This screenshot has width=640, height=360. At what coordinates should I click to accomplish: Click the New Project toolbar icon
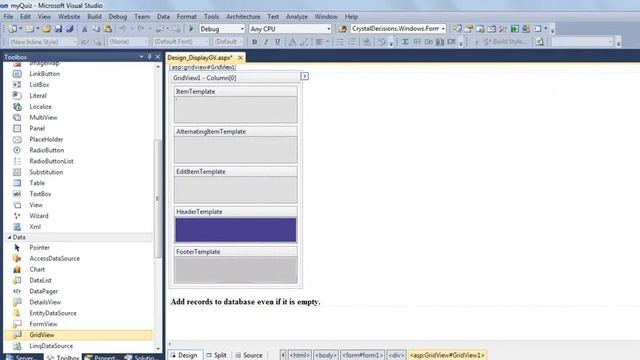click(x=12, y=29)
